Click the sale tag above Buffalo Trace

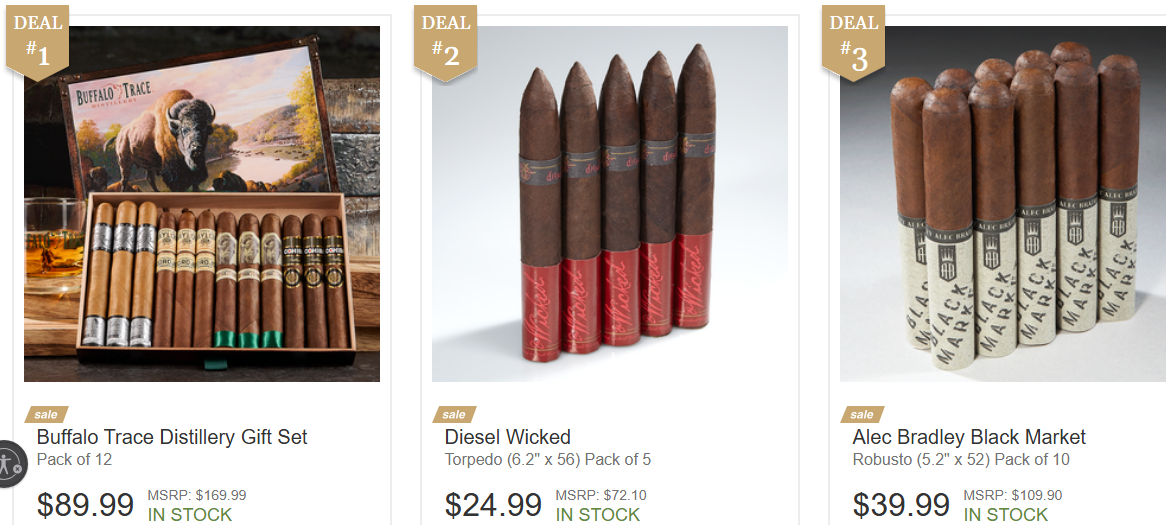(x=46, y=414)
